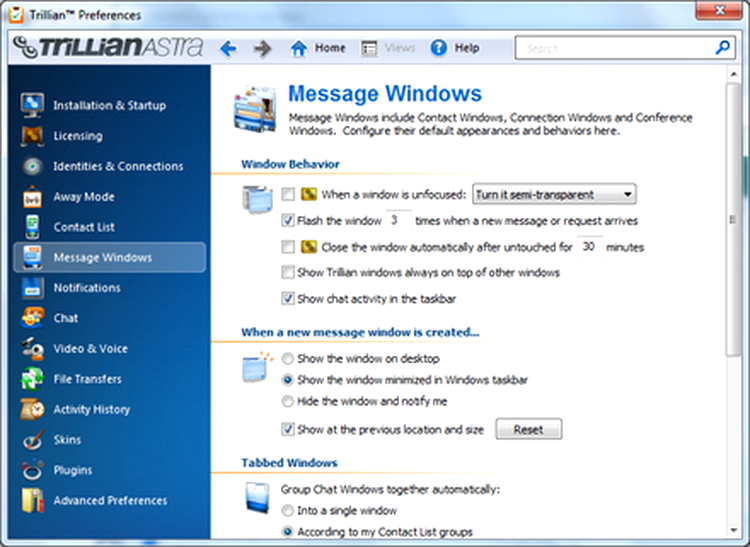Click the Contact List phone icon

[32, 227]
